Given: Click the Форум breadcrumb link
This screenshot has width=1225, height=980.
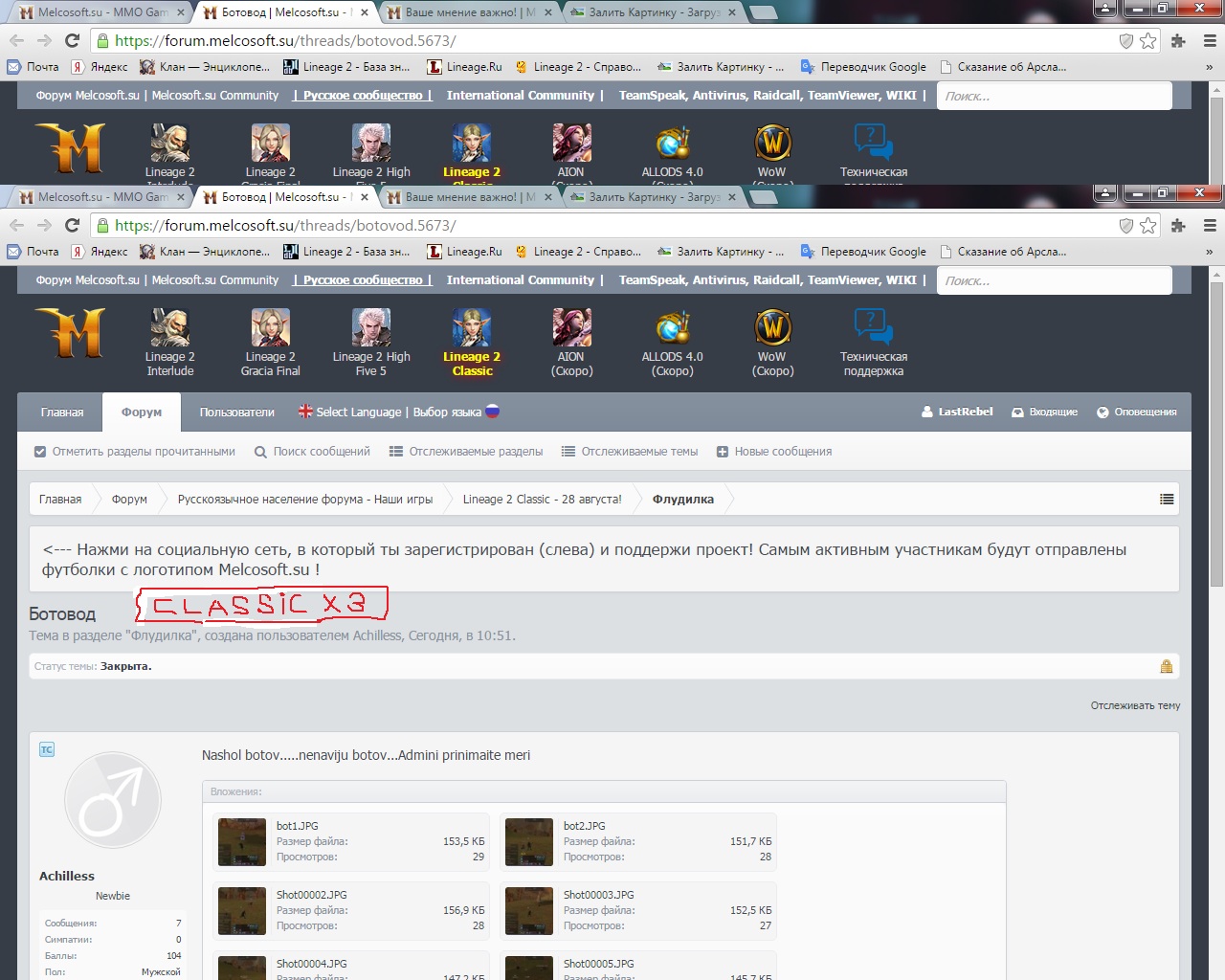Looking at the screenshot, I should click(x=129, y=500).
